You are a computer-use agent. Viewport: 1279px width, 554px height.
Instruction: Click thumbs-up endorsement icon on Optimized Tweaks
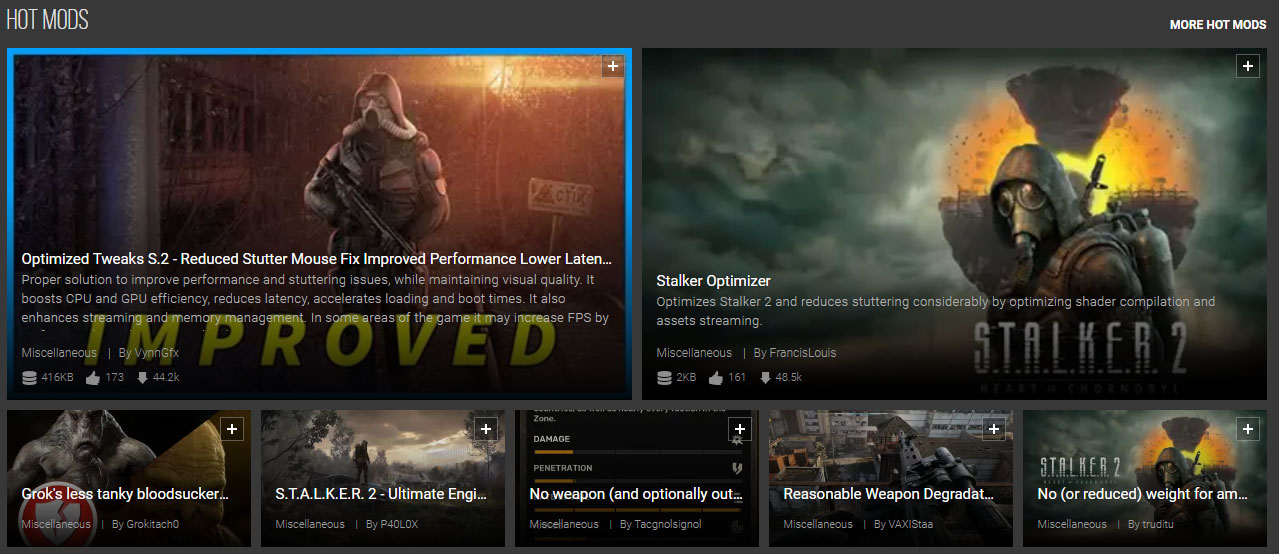point(93,378)
